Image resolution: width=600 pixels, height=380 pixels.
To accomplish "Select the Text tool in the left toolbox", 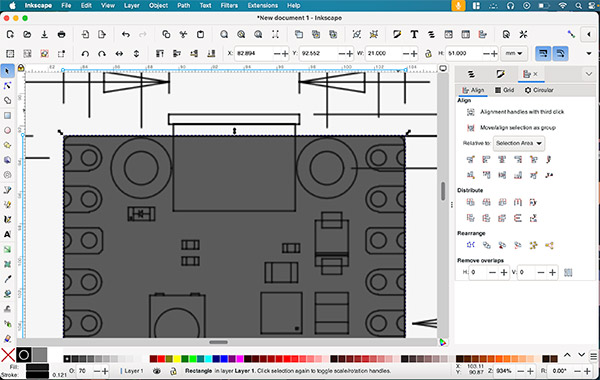I will tap(7, 235).
